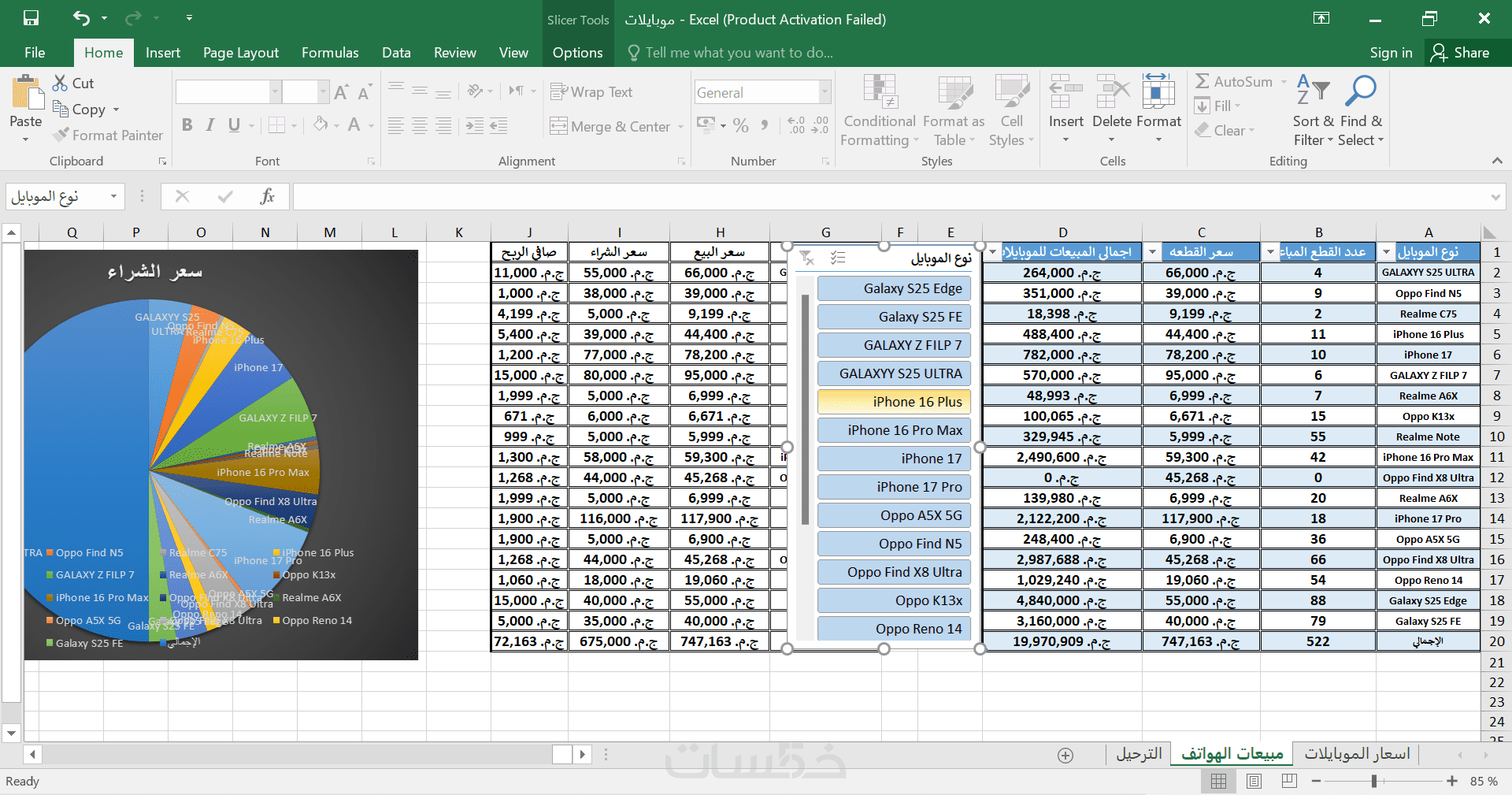This screenshot has width=1512, height=795.
Task: Switch to the Page Layout tab
Action: tap(241, 53)
